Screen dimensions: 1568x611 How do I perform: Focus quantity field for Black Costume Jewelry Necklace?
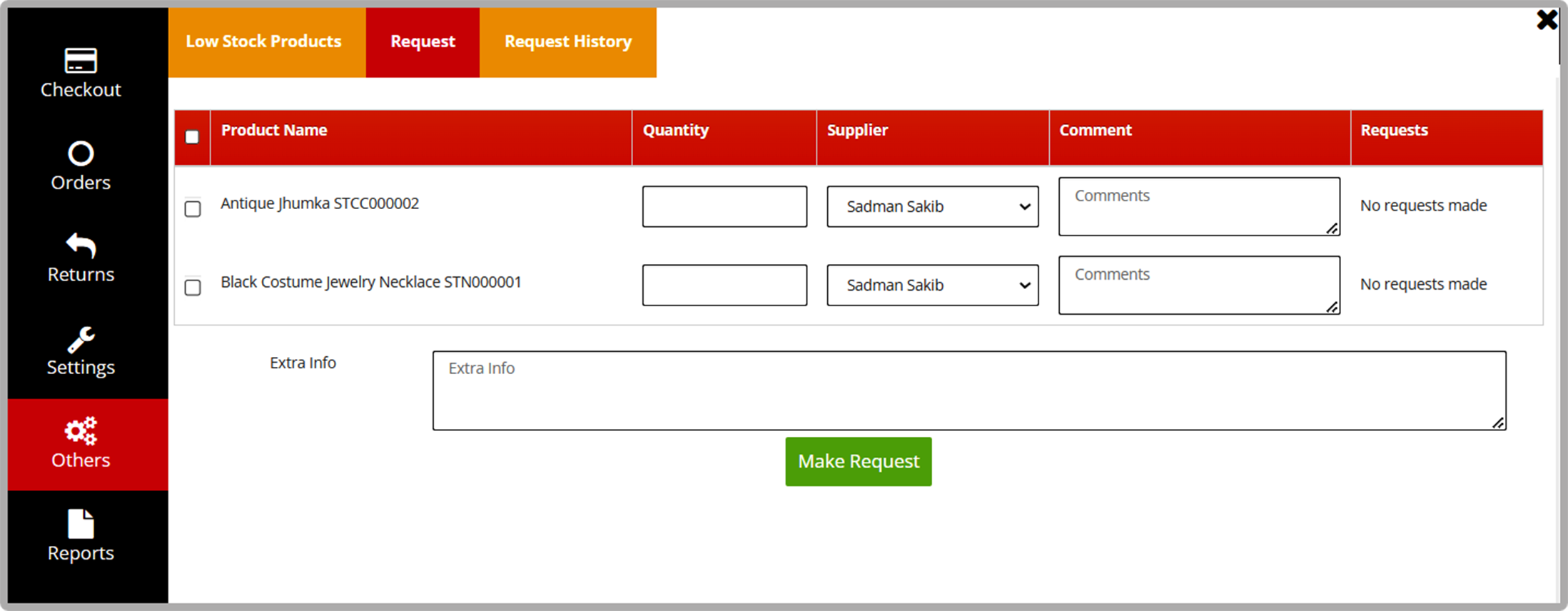pyautogui.click(x=724, y=285)
